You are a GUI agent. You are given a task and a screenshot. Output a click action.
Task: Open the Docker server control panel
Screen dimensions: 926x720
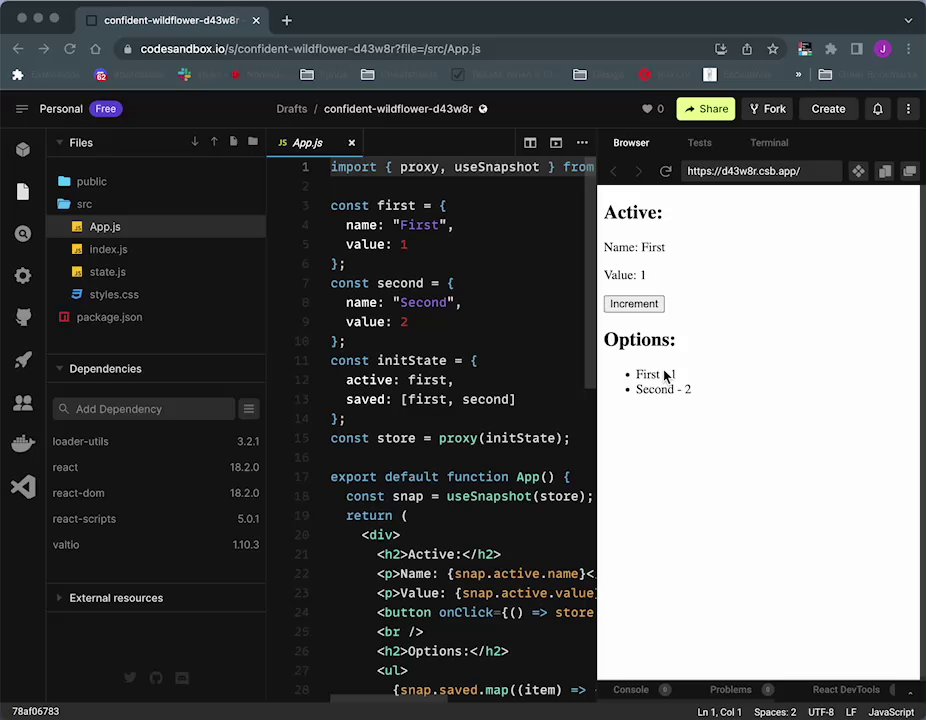tap(23, 444)
